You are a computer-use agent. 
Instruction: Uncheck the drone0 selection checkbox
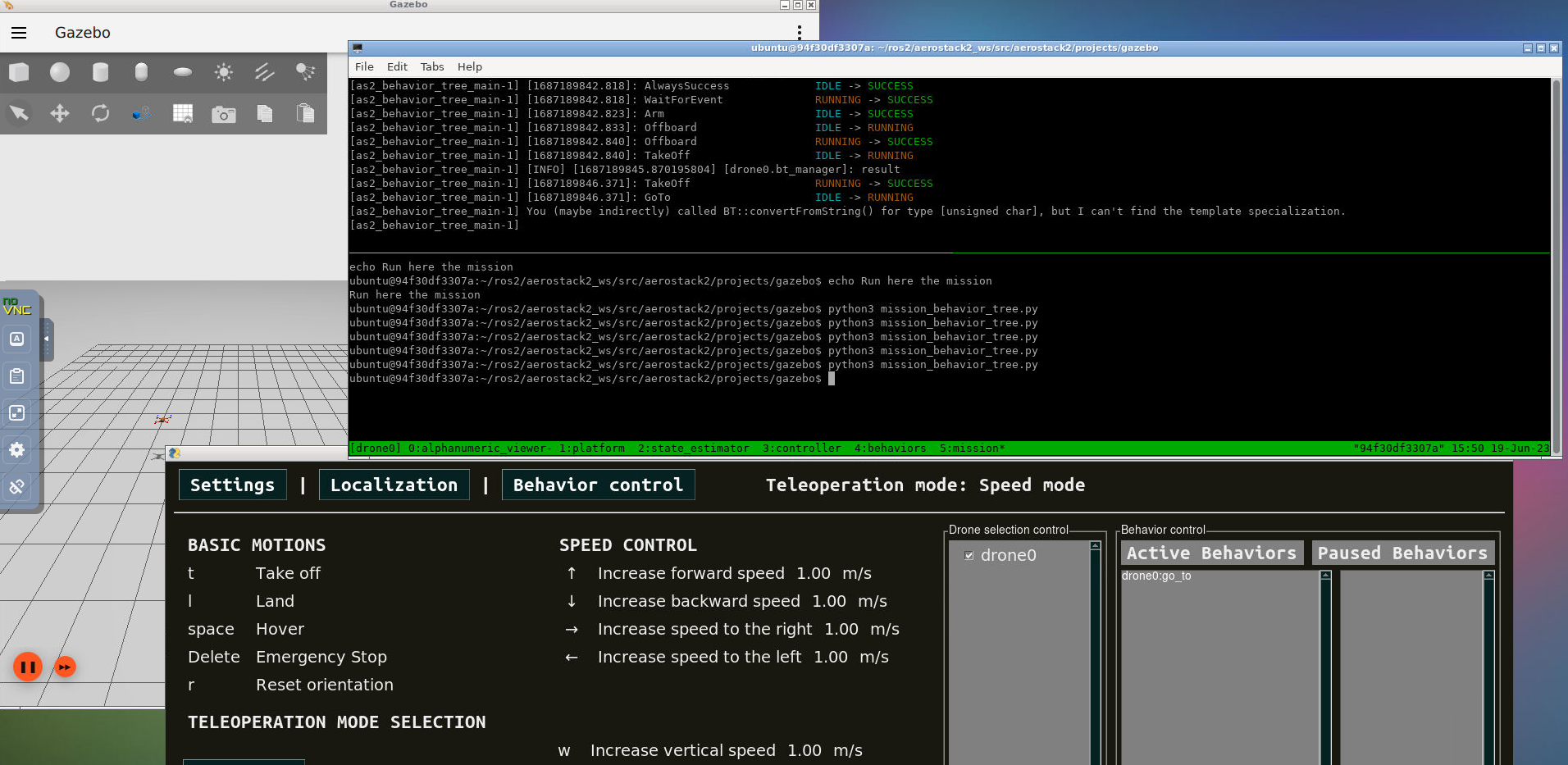click(x=969, y=555)
